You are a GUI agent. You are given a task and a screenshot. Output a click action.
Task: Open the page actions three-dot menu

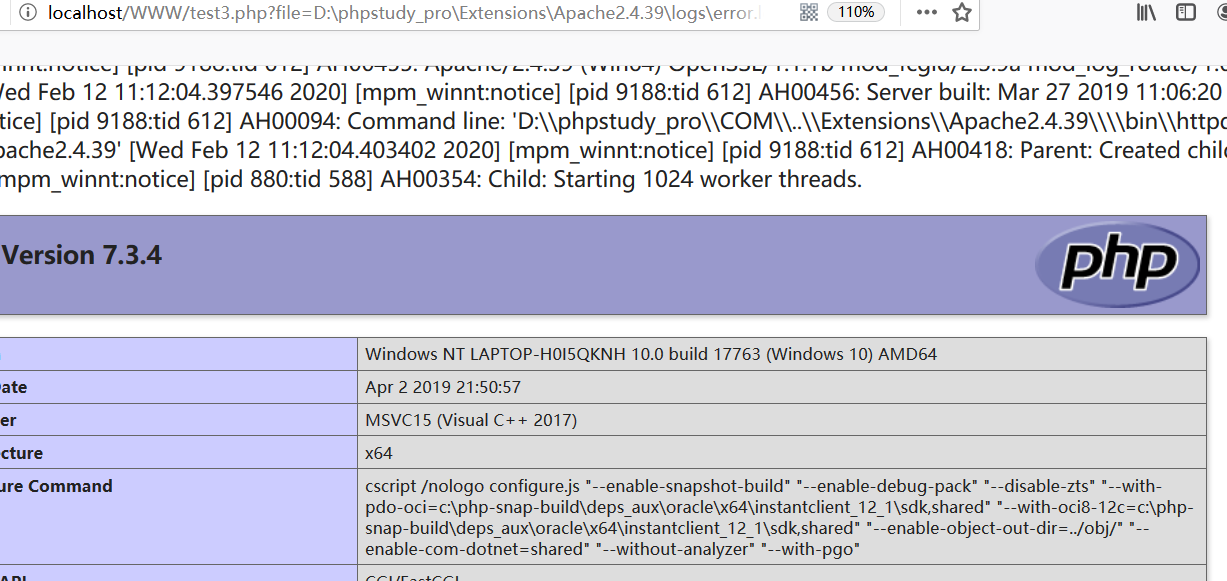coord(927,12)
